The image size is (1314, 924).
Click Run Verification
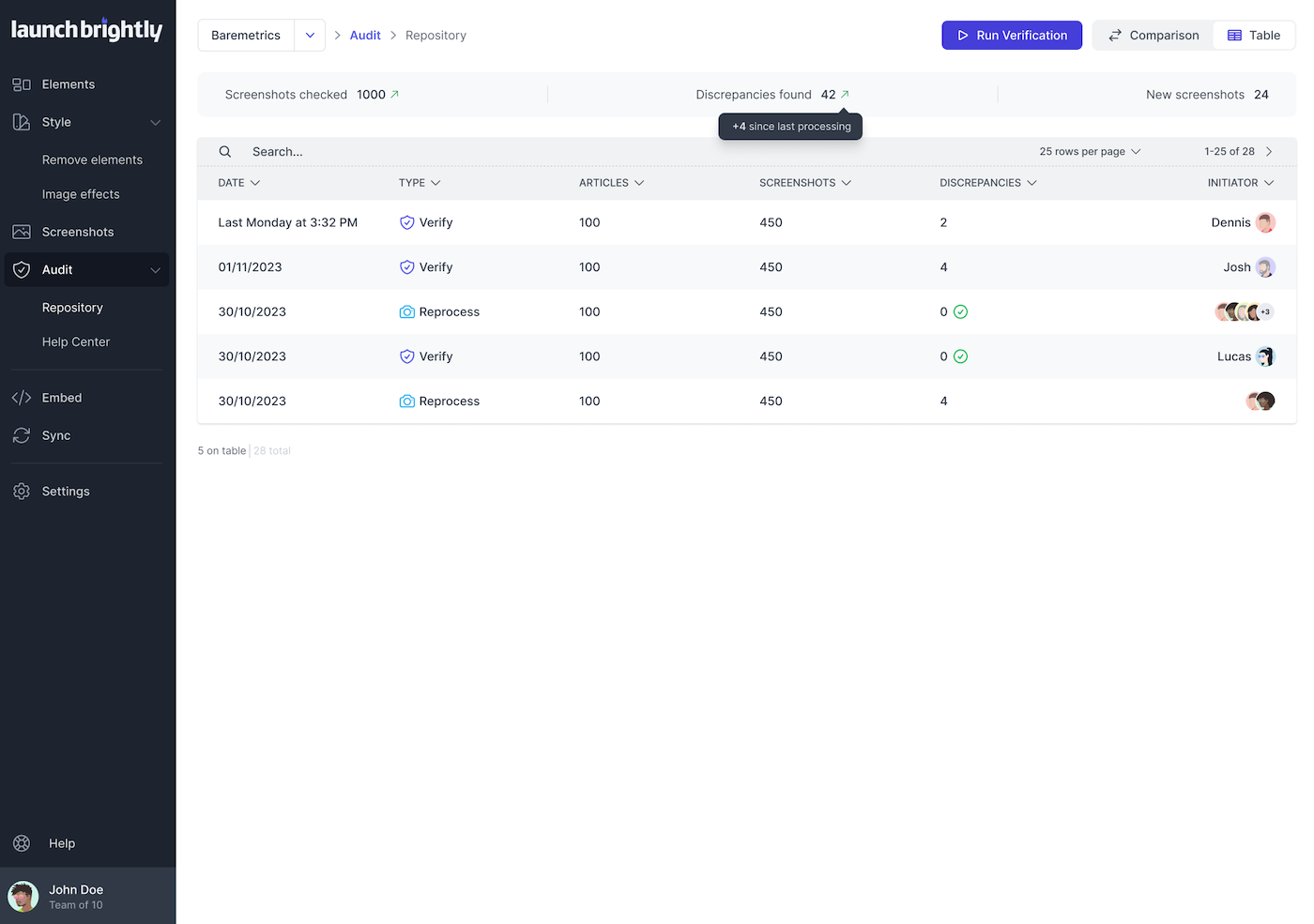click(x=1012, y=35)
